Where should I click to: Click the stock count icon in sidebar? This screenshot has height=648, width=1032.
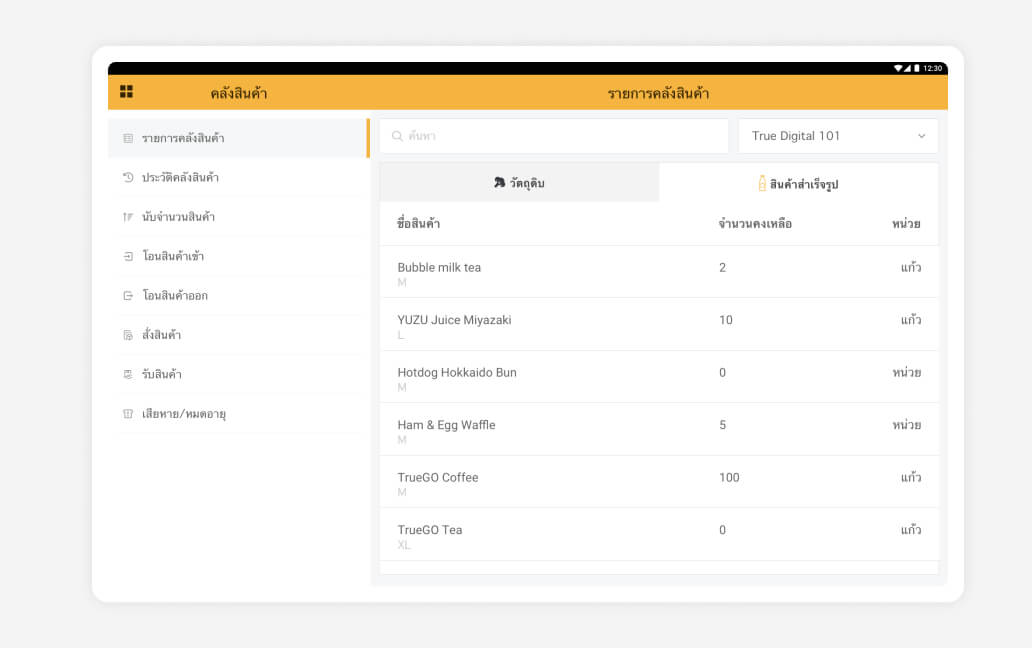[128, 217]
